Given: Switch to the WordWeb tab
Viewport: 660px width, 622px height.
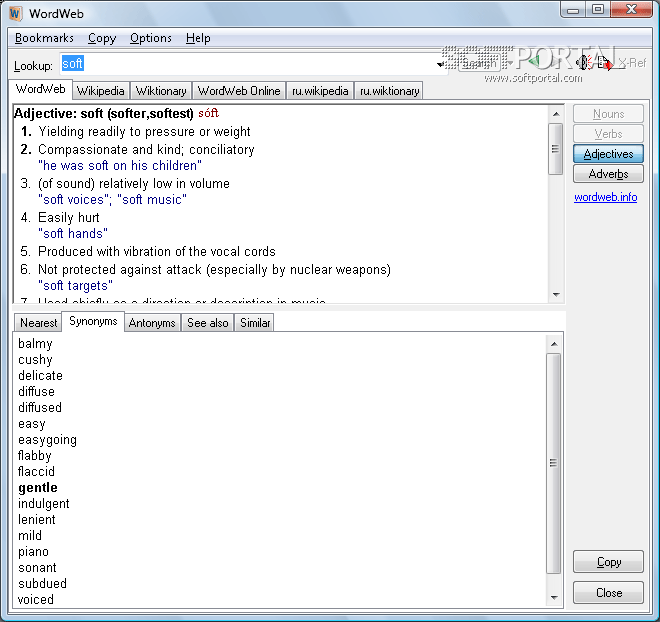Looking at the screenshot, I should click(x=40, y=89).
